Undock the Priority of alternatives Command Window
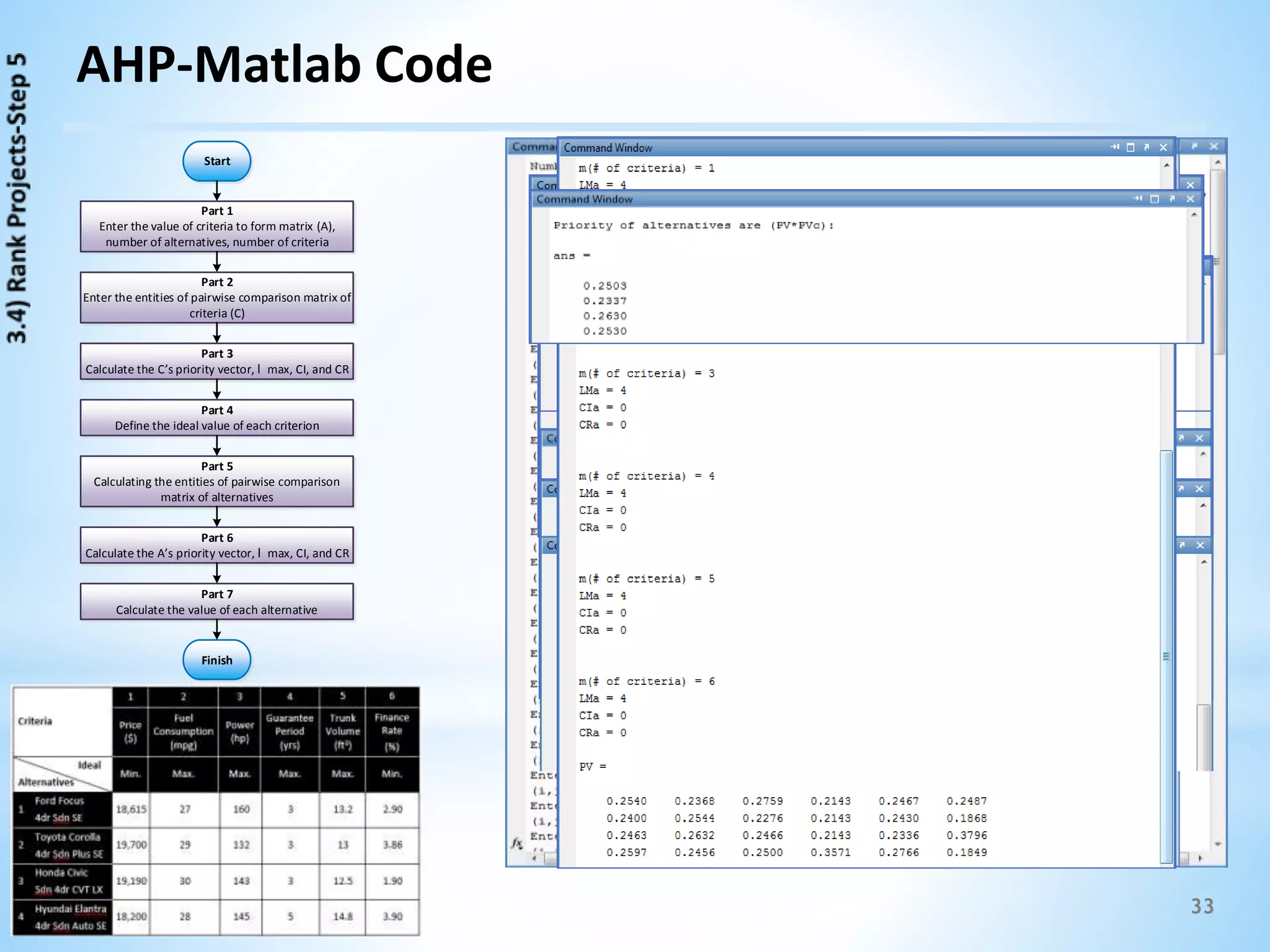This screenshot has width=1270, height=952. [x=1172, y=199]
